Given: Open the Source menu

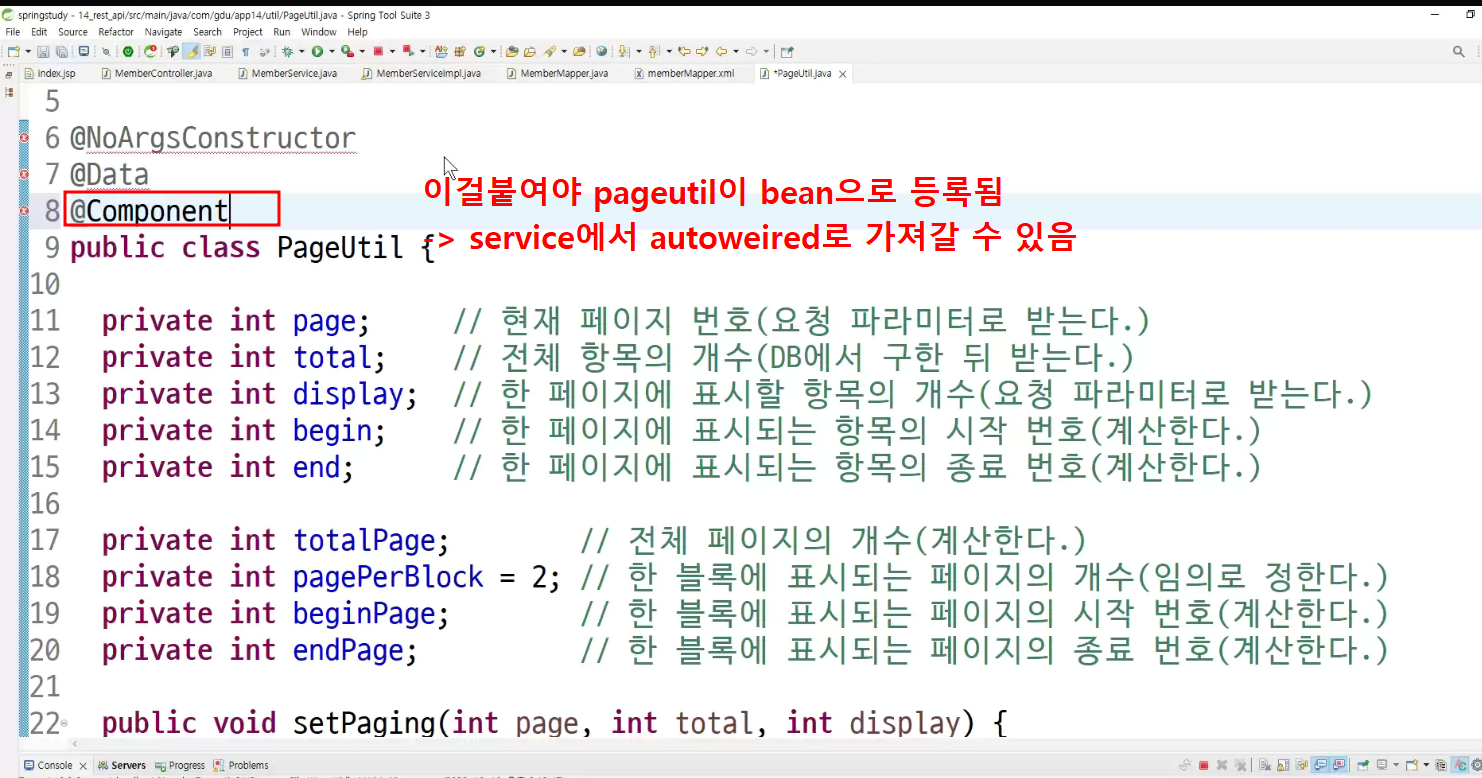Looking at the screenshot, I should (x=73, y=32).
